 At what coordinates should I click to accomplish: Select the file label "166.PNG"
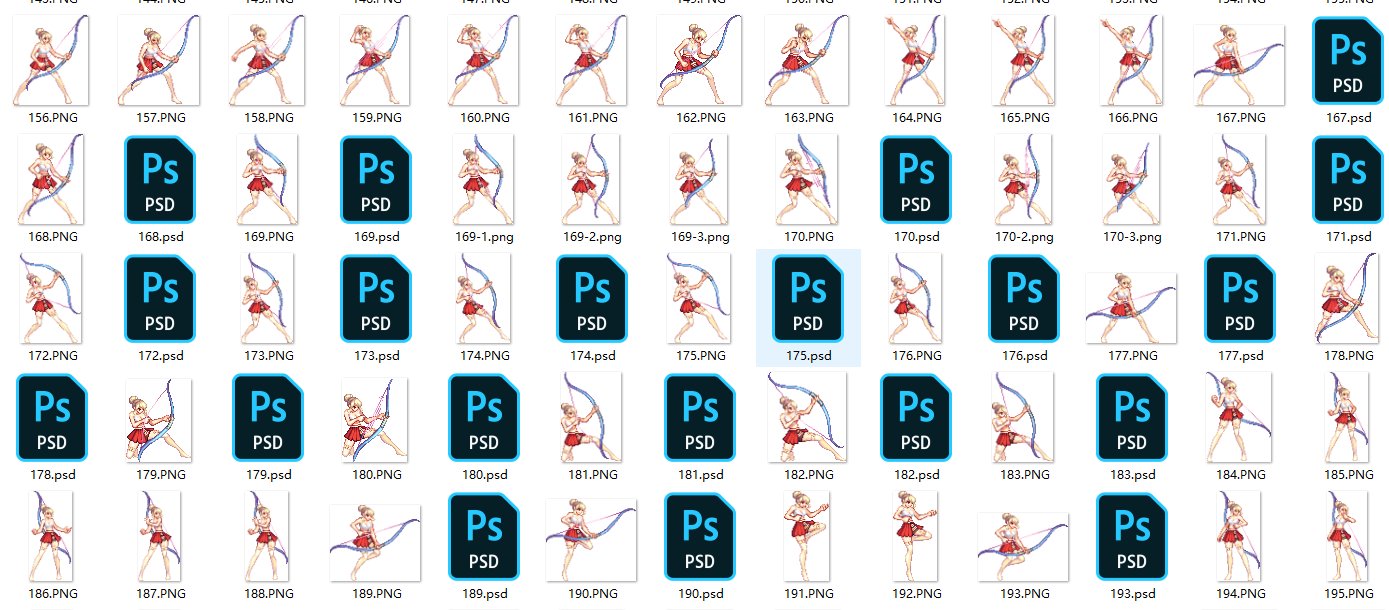pyautogui.click(x=1132, y=118)
